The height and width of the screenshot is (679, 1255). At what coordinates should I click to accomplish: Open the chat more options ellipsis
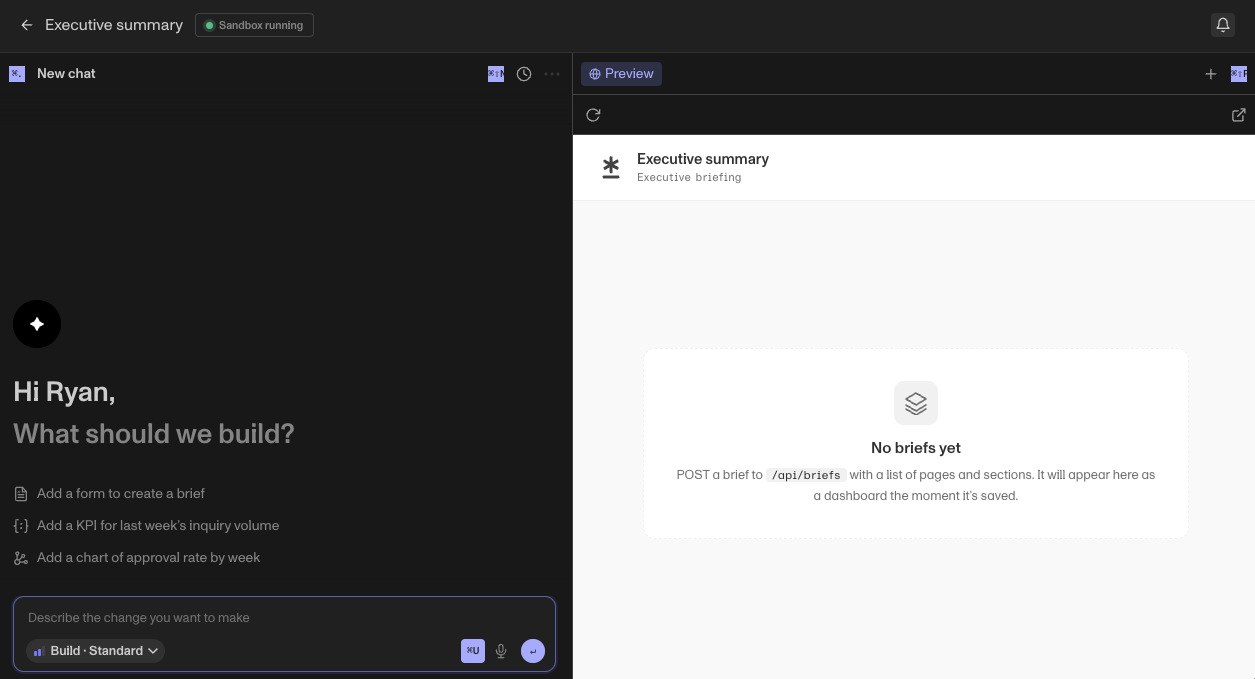point(552,74)
